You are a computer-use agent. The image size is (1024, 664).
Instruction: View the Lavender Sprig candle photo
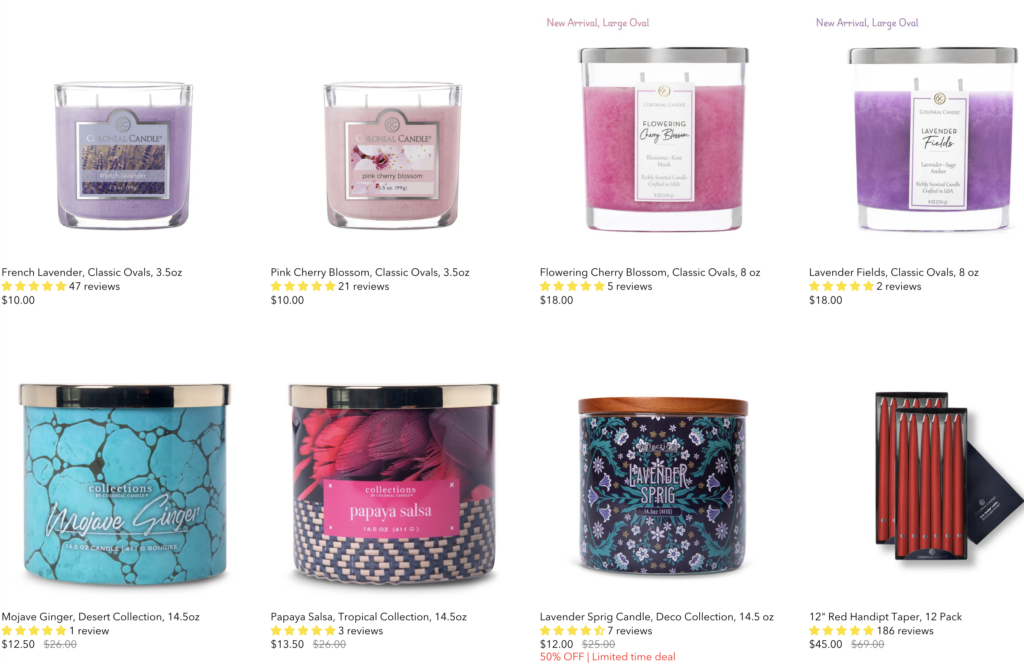pos(663,486)
